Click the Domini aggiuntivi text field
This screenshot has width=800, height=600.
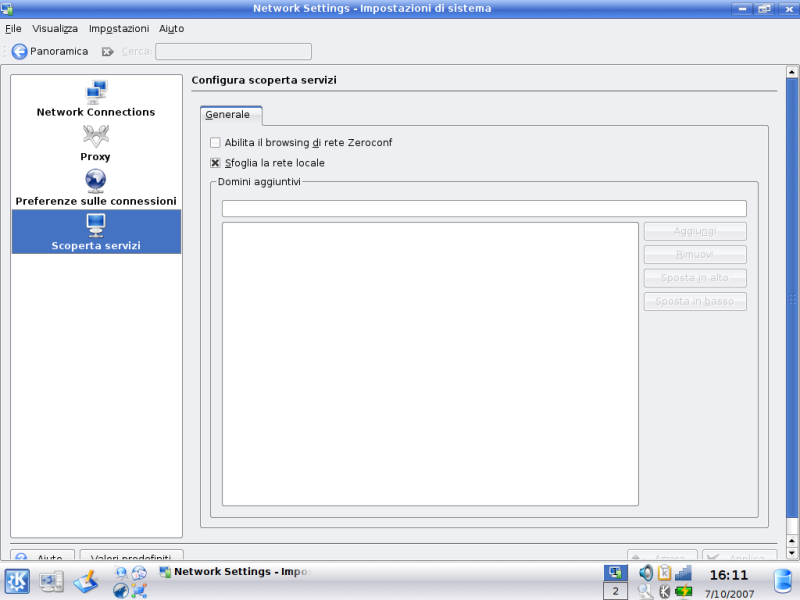tap(484, 208)
